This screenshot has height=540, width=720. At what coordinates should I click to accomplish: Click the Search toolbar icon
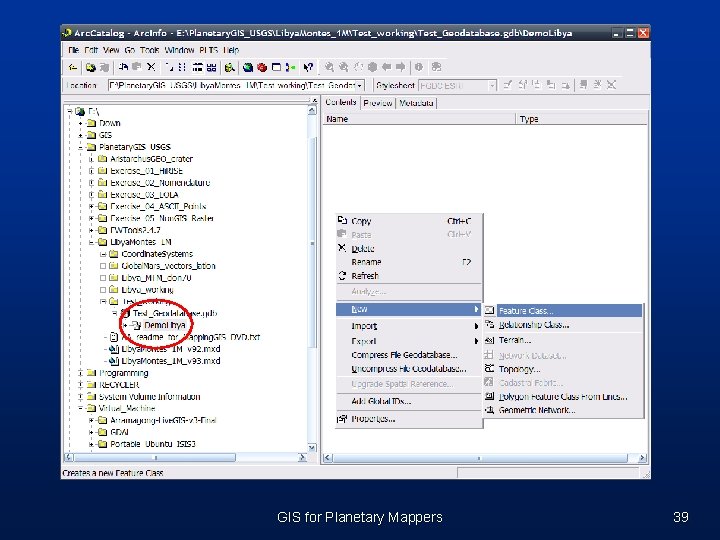coord(230,68)
